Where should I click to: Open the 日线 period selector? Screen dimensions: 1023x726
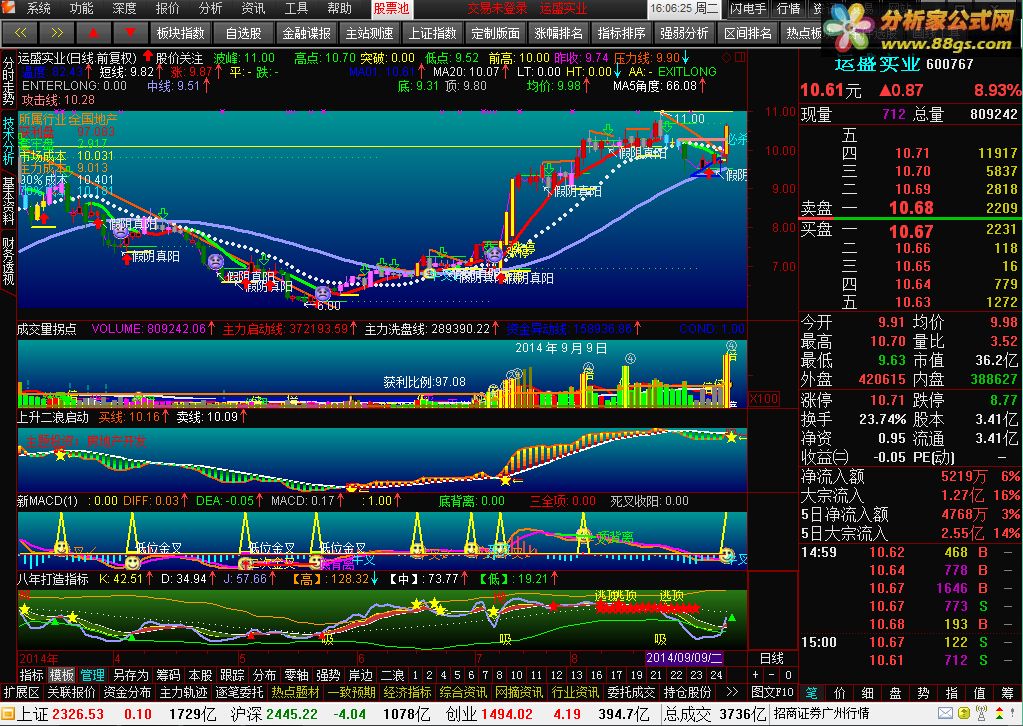tap(772, 658)
